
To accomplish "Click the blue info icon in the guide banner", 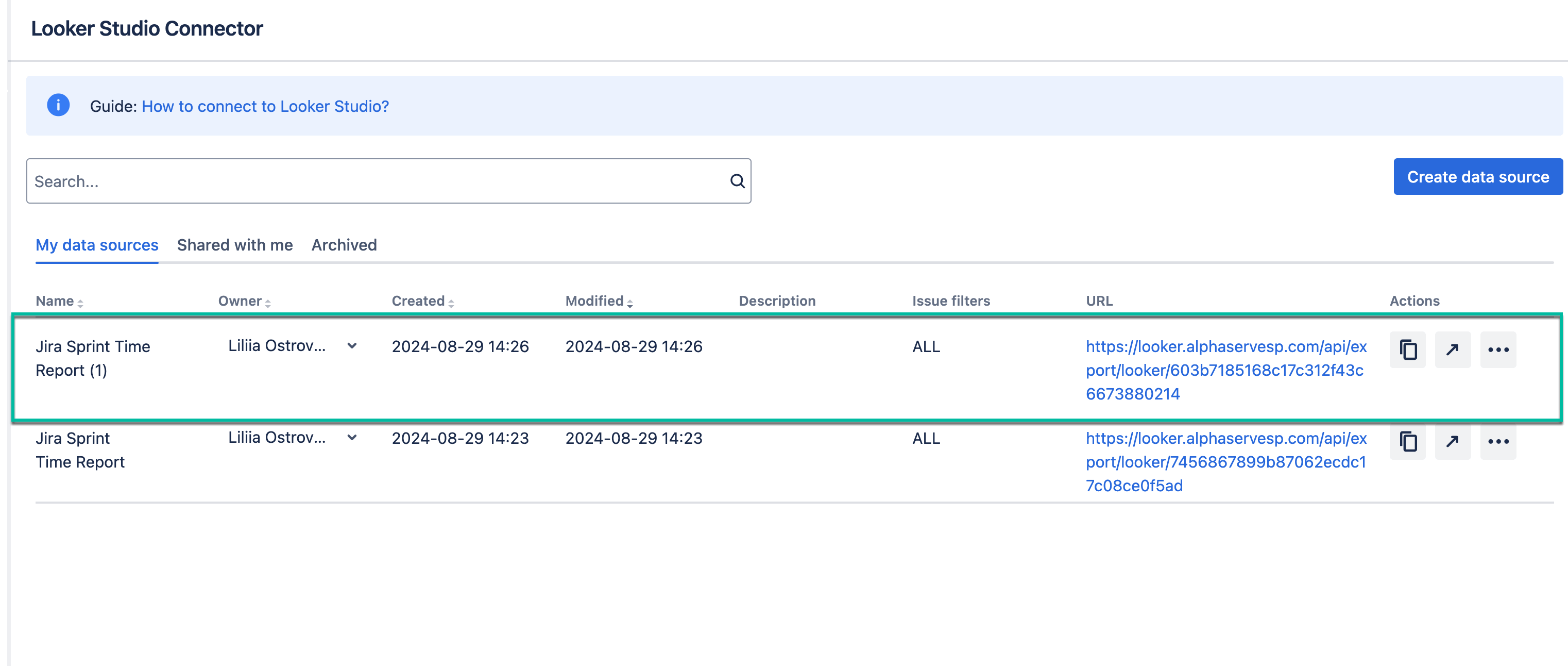I will 58,105.
